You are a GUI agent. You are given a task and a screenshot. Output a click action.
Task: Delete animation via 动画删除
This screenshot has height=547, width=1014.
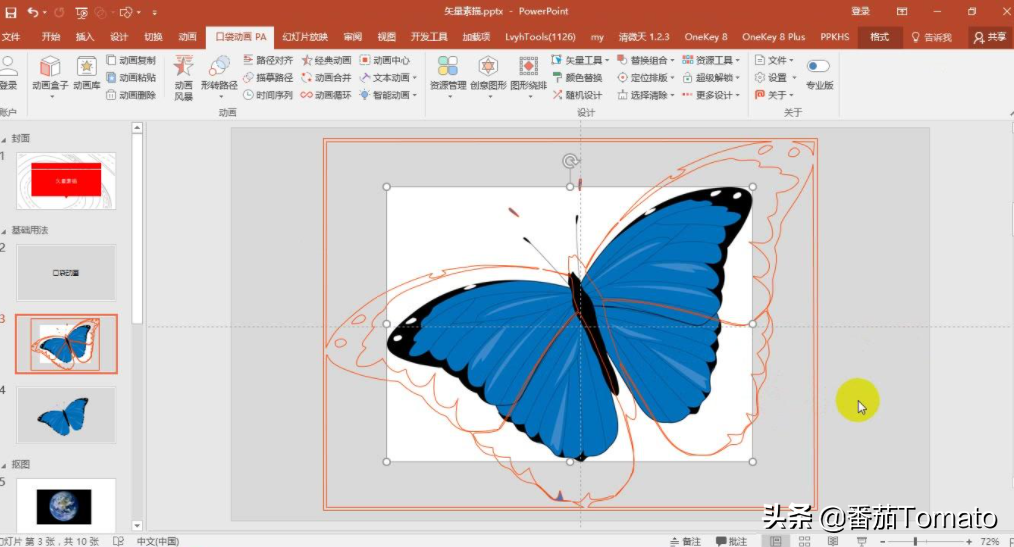point(131,95)
